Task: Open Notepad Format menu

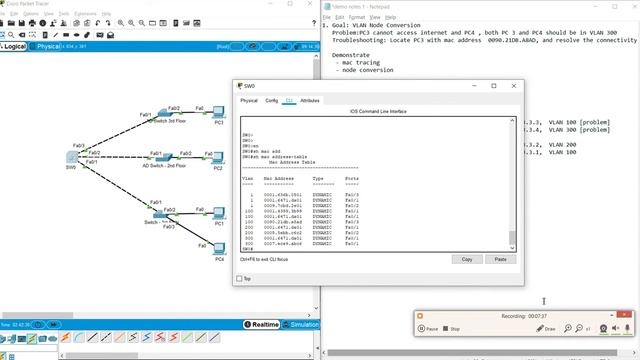Action: click(357, 17)
